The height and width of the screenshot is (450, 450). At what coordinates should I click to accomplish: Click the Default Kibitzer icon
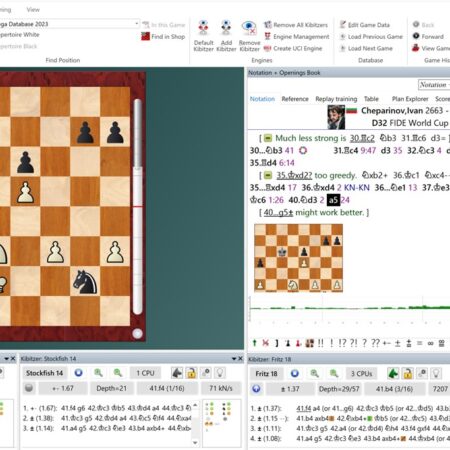203,35
